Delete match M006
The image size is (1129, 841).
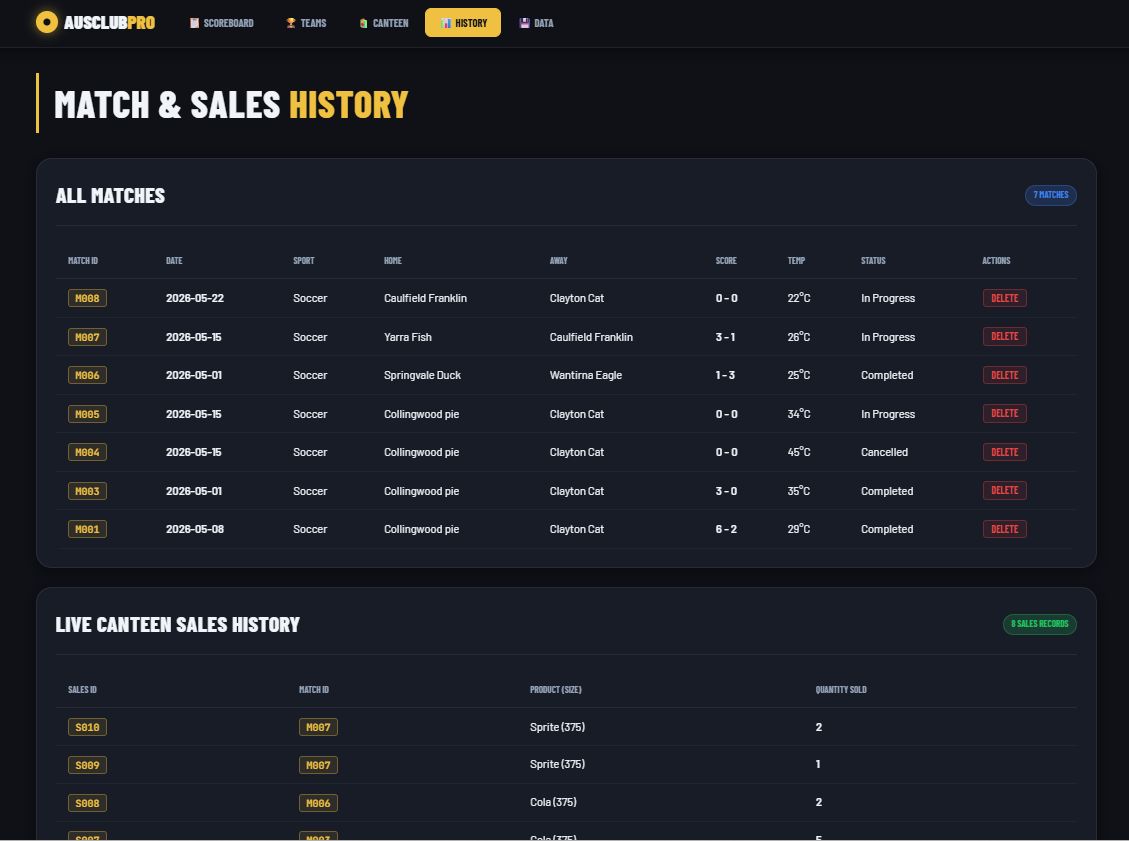[x=1004, y=375]
